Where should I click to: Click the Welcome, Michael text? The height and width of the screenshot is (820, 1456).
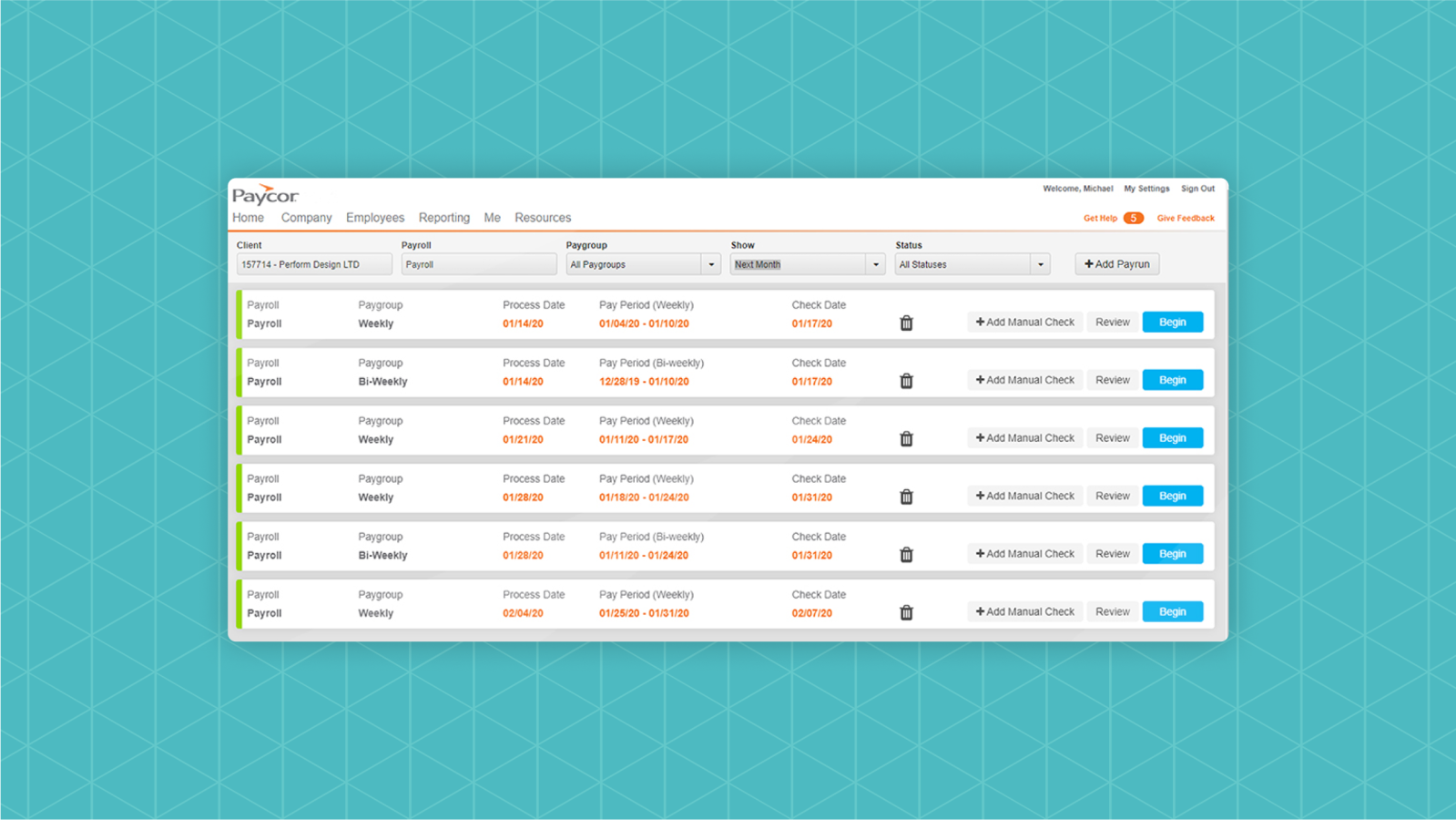pyautogui.click(x=1078, y=189)
